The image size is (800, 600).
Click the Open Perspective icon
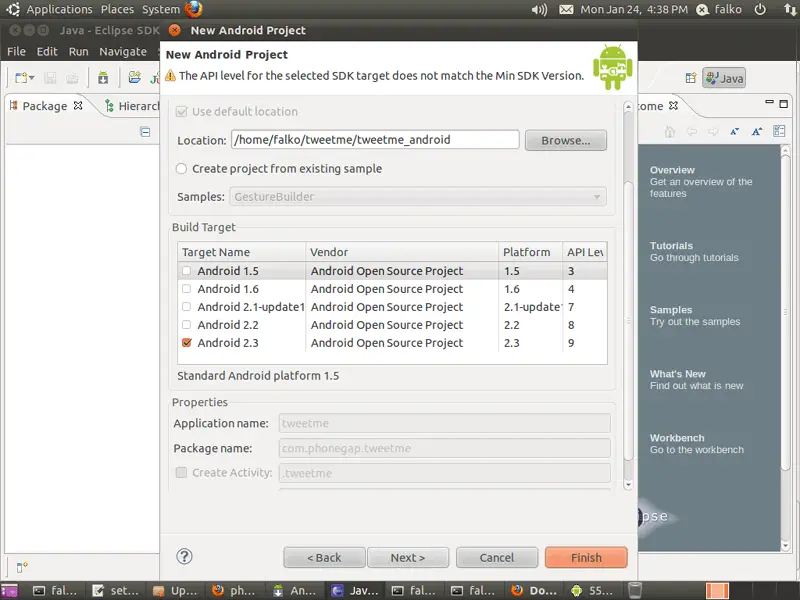tap(690, 78)
